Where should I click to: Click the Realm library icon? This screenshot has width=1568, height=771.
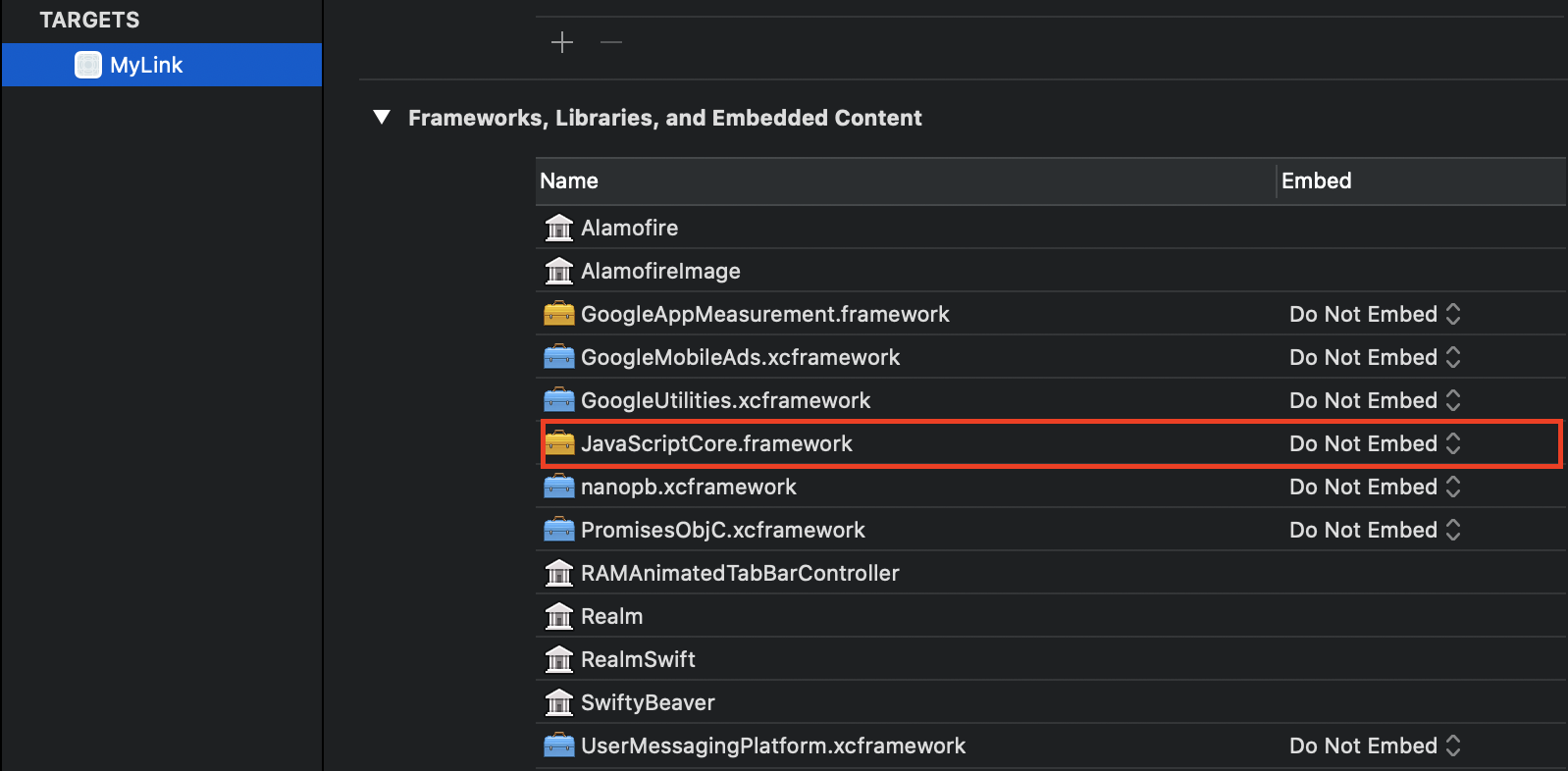pyautogui.click(x=559, y=616)
